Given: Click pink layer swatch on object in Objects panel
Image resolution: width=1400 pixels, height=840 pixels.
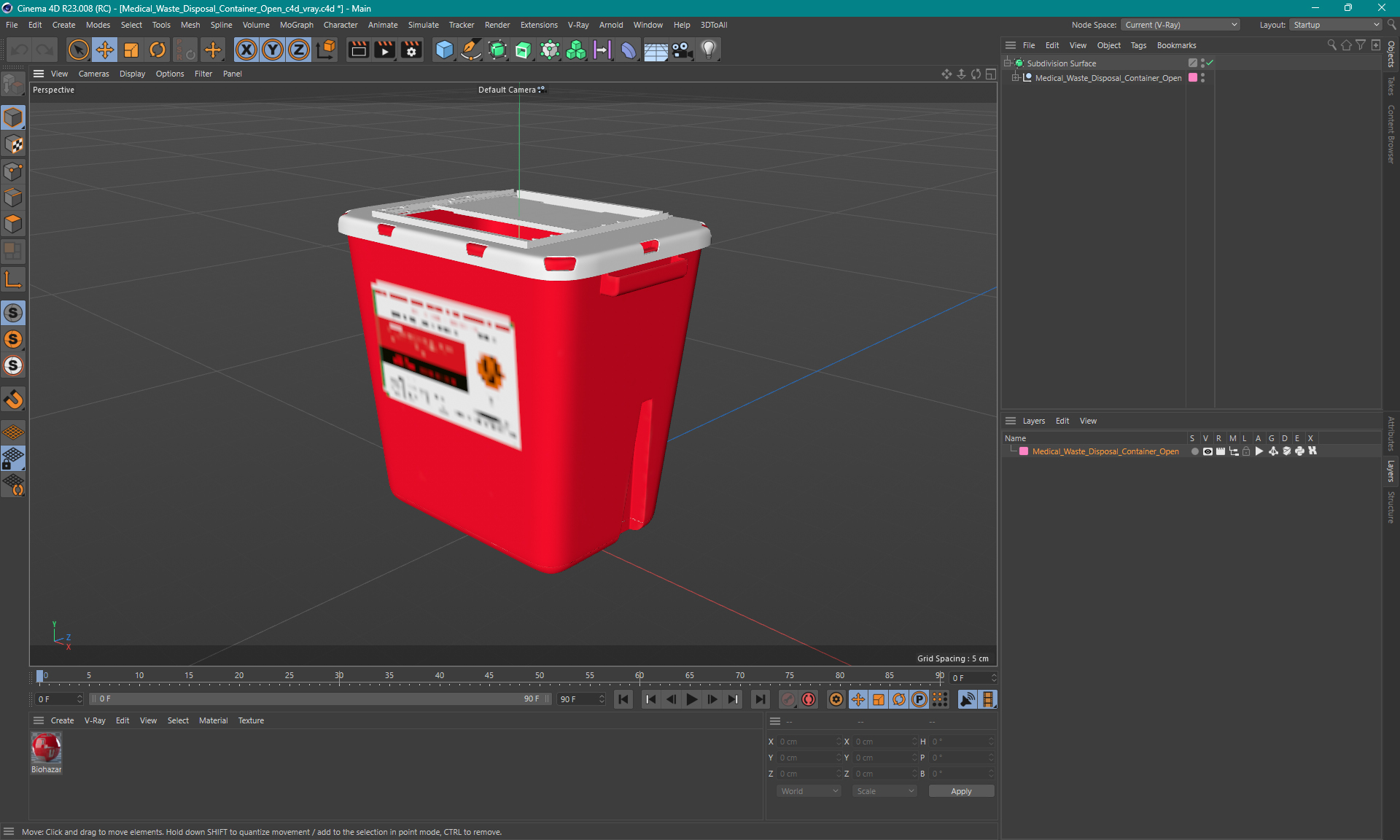Looking at the screenshot, I should (1193, 78).
